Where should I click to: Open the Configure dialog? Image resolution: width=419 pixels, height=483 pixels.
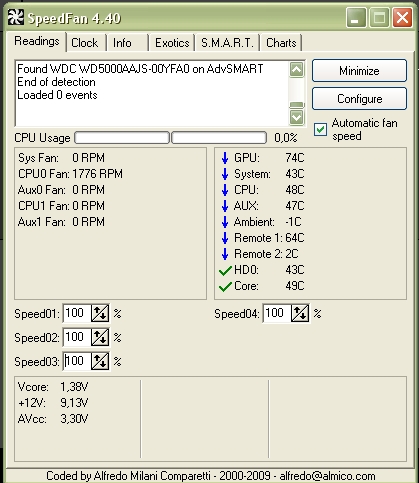click(x=359, y=99)
